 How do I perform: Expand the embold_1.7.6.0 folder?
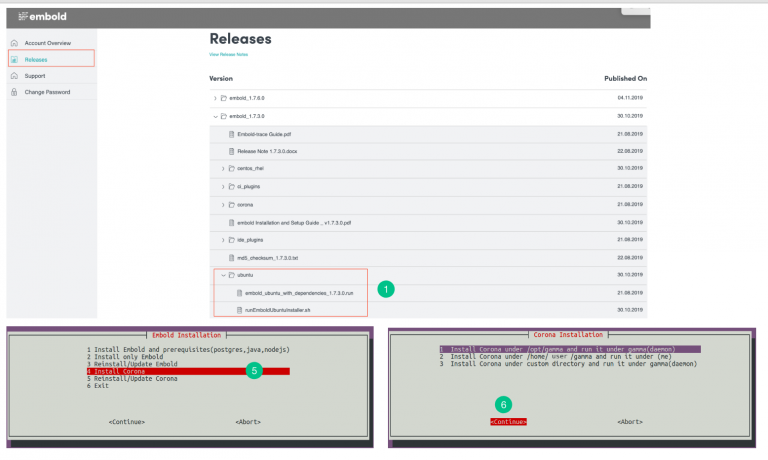(215, 98)
